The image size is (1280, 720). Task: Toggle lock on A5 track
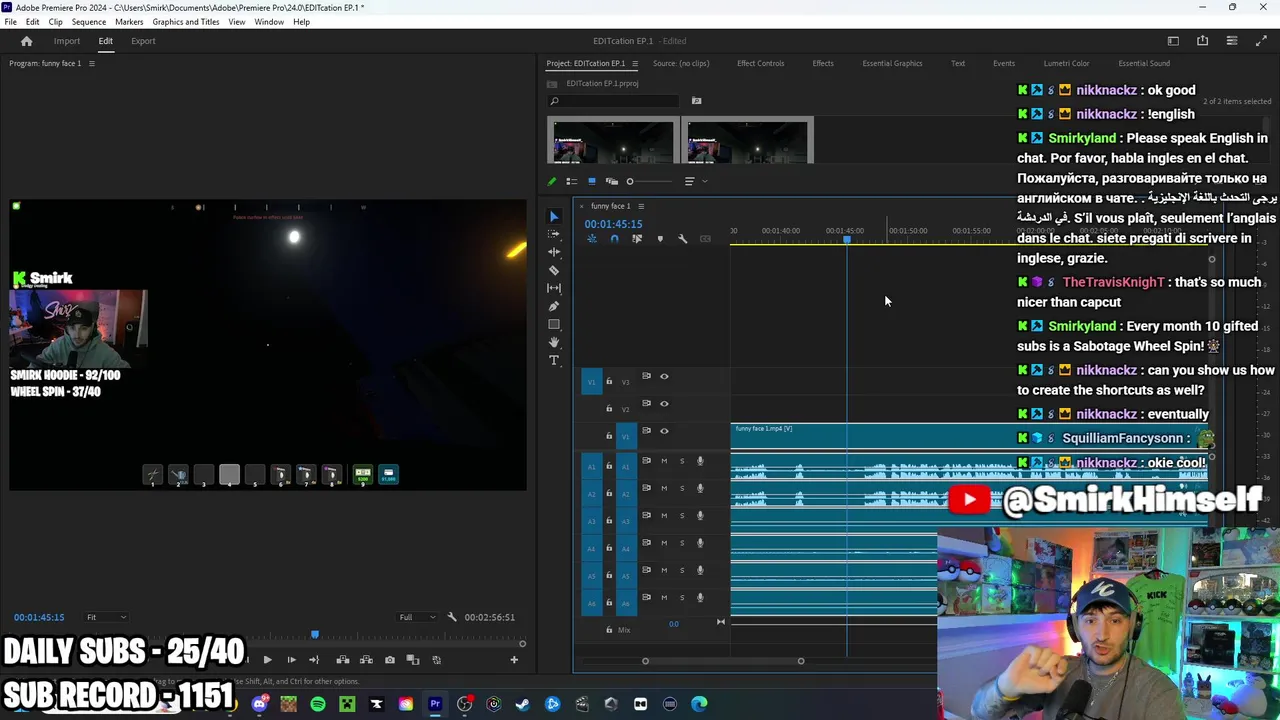coord(609,575)
